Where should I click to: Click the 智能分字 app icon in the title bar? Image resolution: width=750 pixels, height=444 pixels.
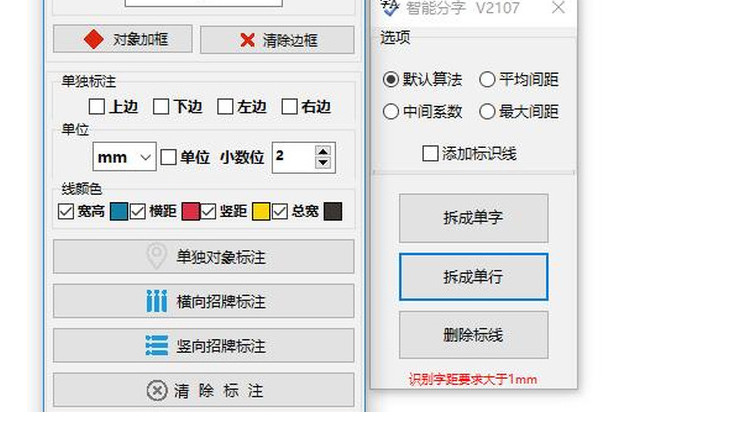point(389,7)
